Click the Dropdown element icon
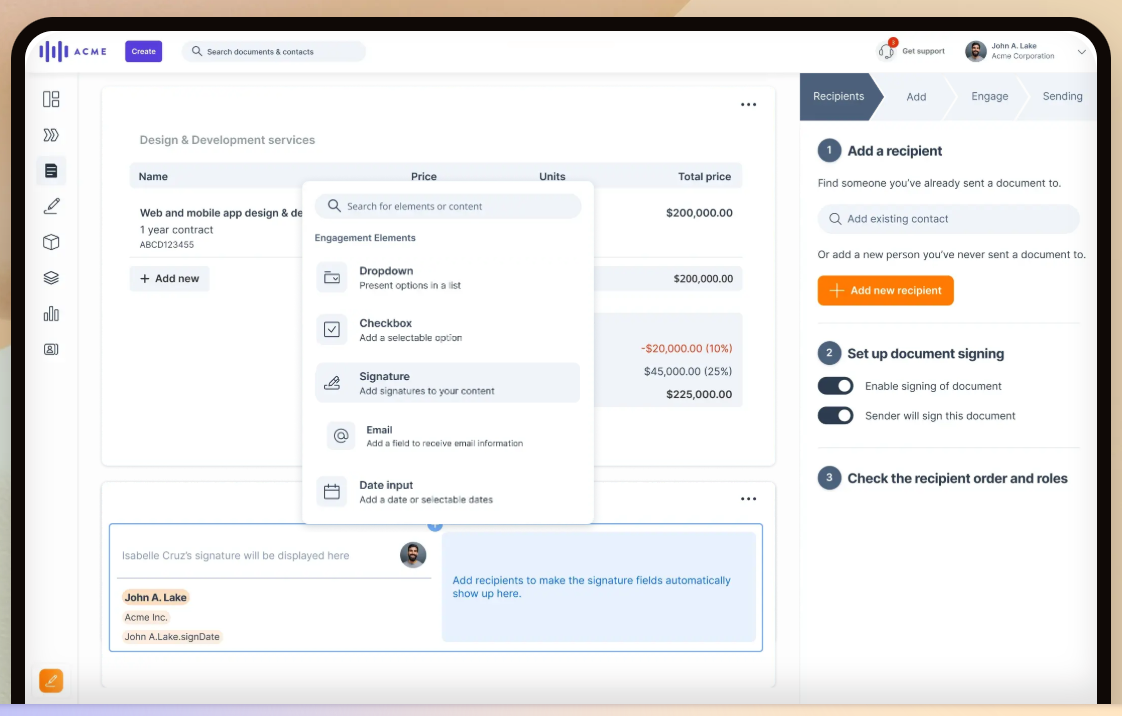This screenshot has width=1122, height=716. pos(332,278)
